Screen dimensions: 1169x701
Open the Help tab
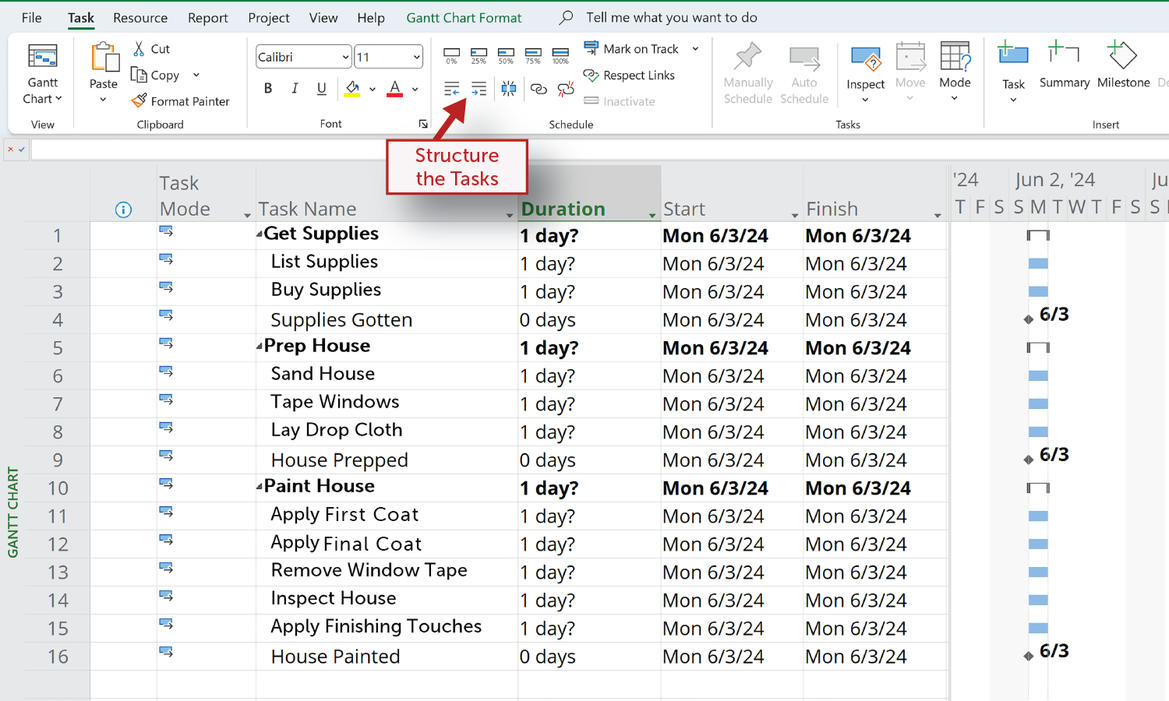[x=371, y=18]
